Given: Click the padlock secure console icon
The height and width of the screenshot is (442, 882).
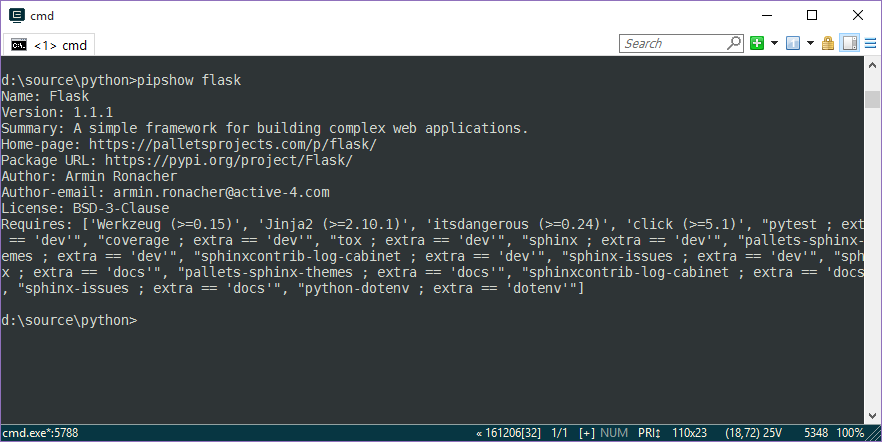Looking at the screenshot, I should pos(828,43).
